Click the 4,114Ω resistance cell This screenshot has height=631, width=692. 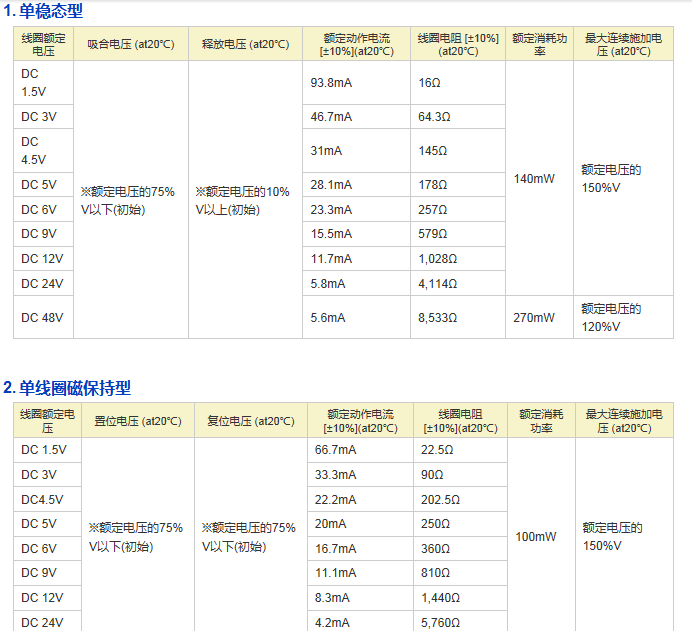tap(438, 284)
